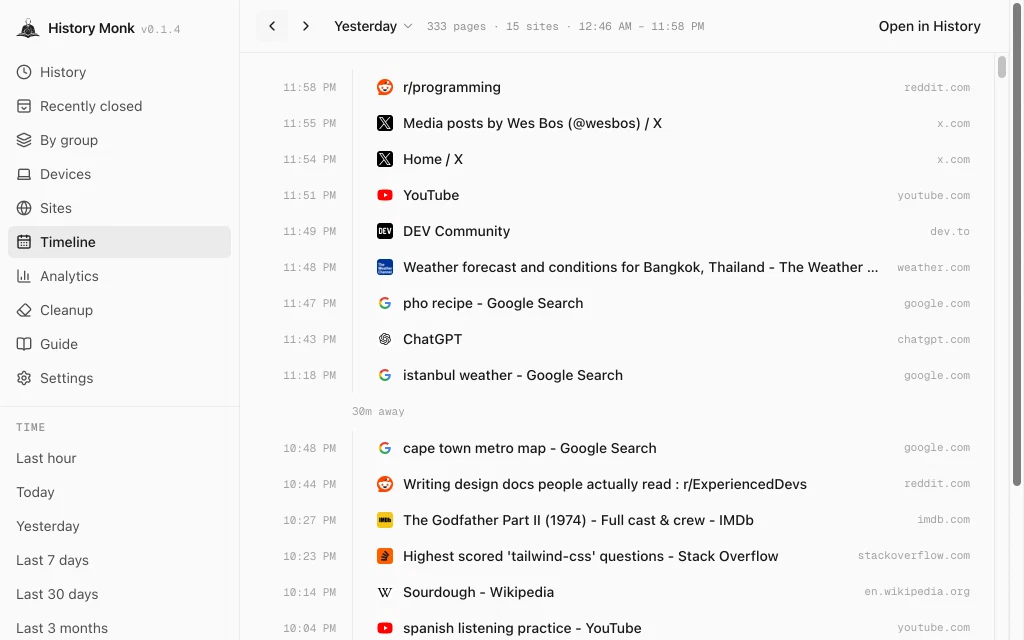Click the book icon beside Guide
The image size is (1024, 640).
[x=24, y=344]
